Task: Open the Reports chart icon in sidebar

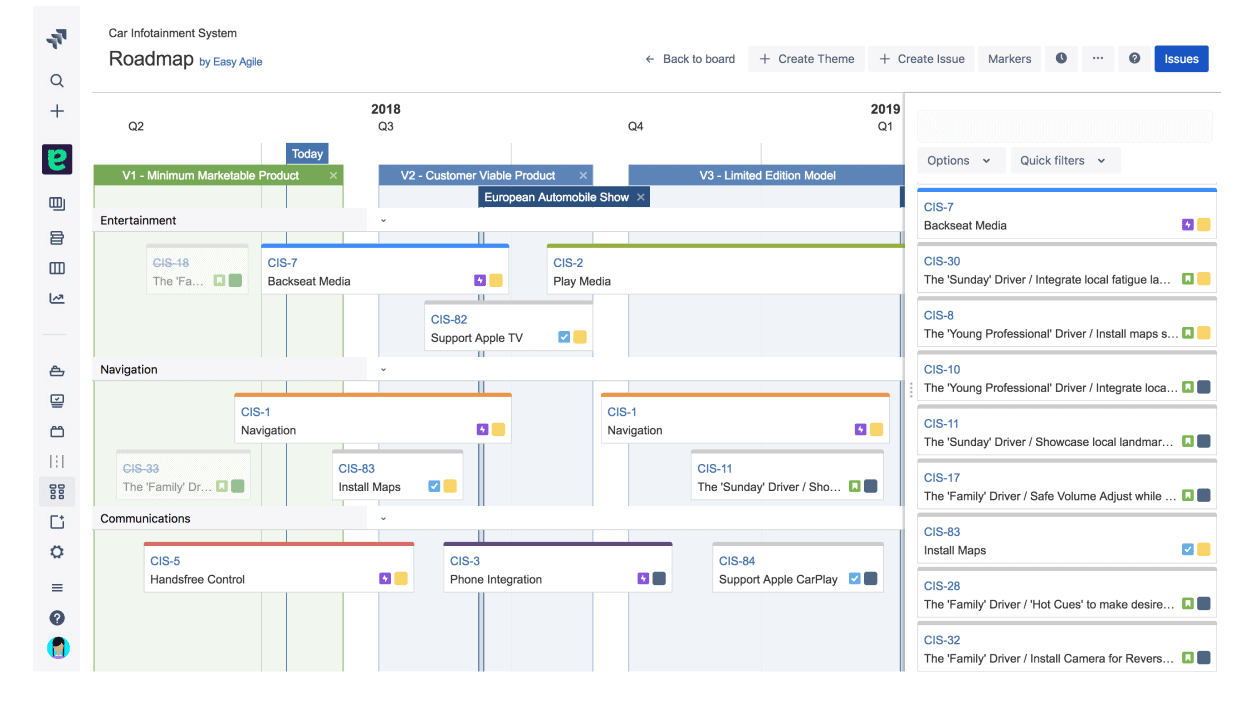Action: pos(57,298)
